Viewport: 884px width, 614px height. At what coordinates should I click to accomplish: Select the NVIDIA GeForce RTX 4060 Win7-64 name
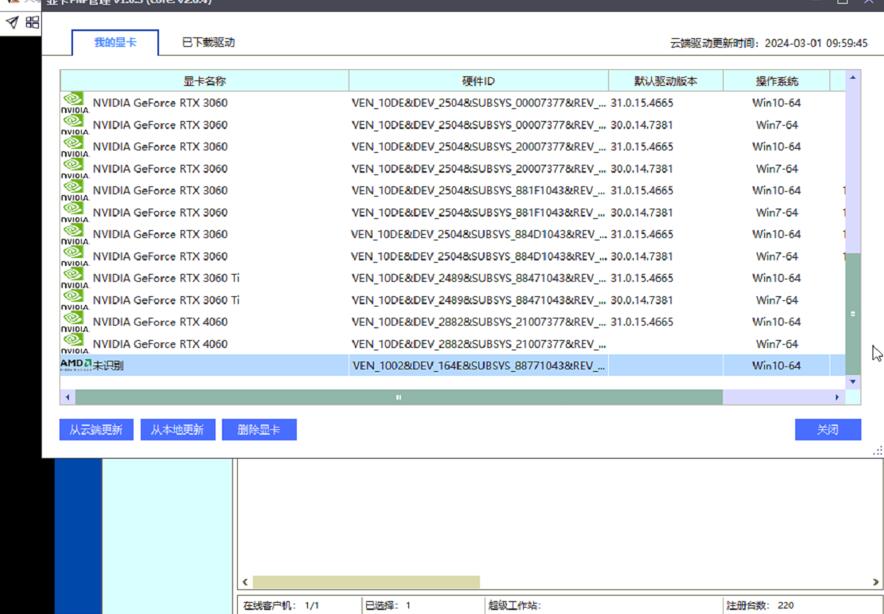click(160, 344)
